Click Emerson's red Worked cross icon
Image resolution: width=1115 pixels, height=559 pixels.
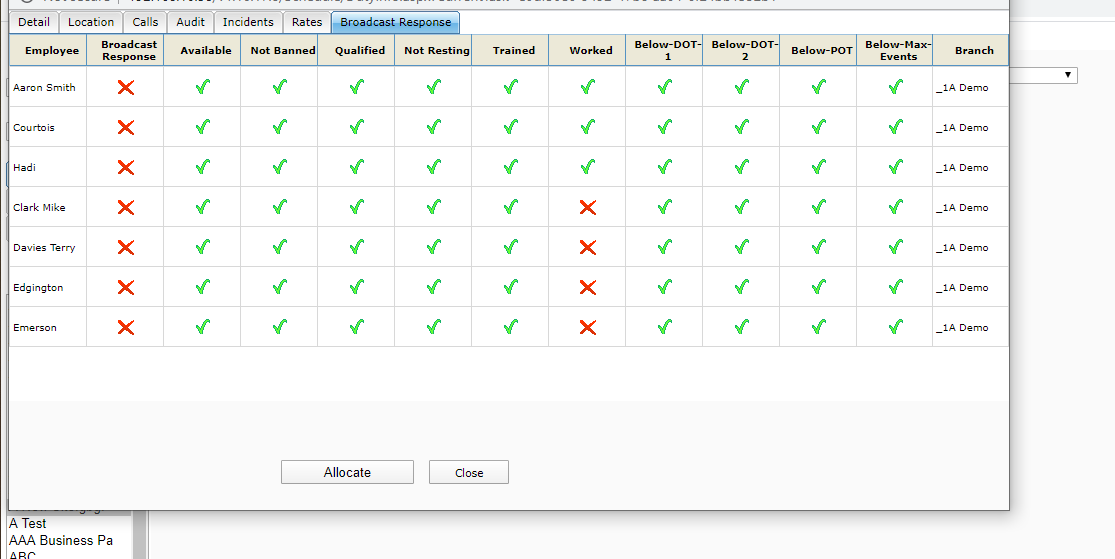coord(587,328)
